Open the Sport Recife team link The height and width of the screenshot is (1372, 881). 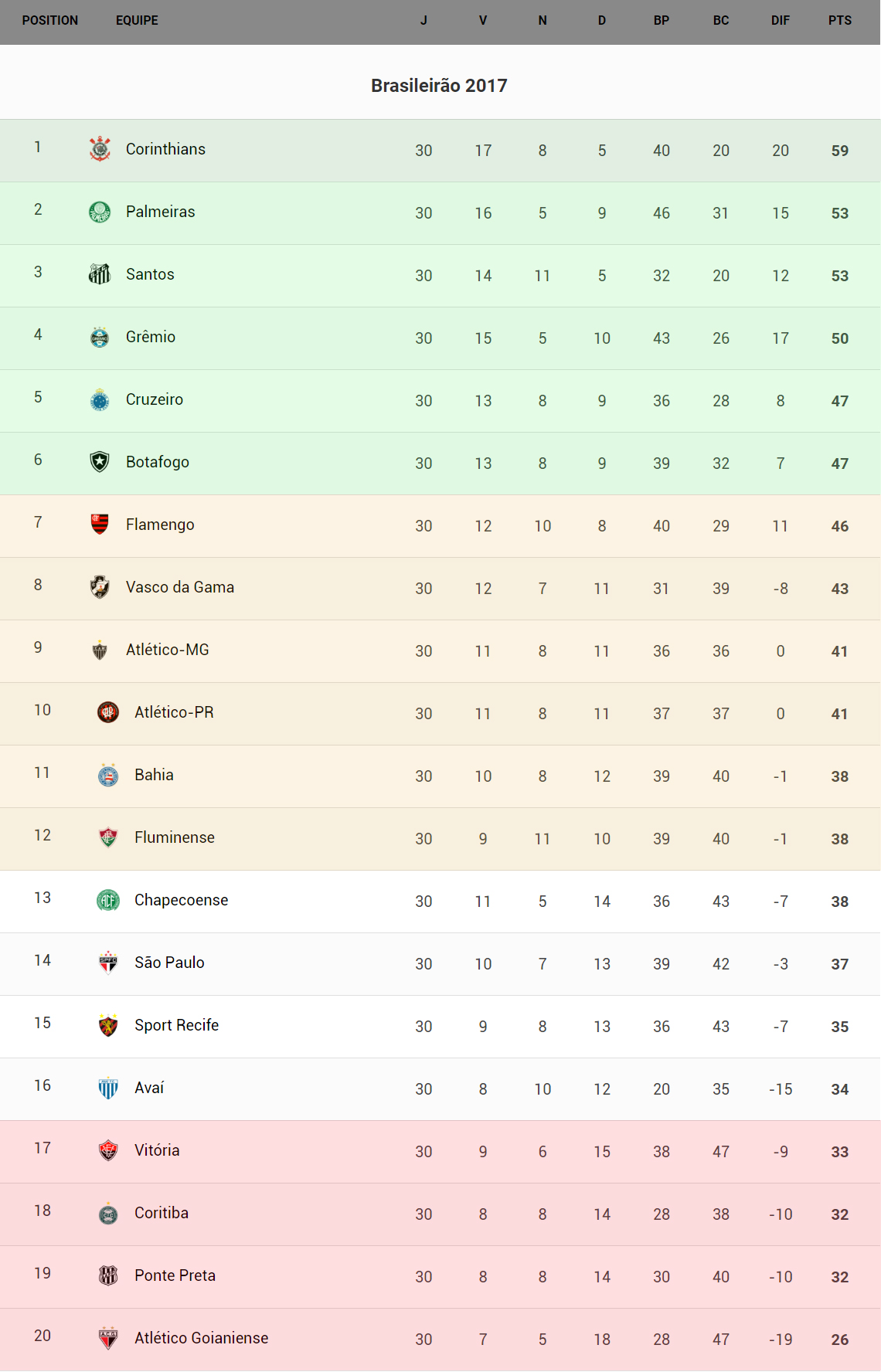176,1025
